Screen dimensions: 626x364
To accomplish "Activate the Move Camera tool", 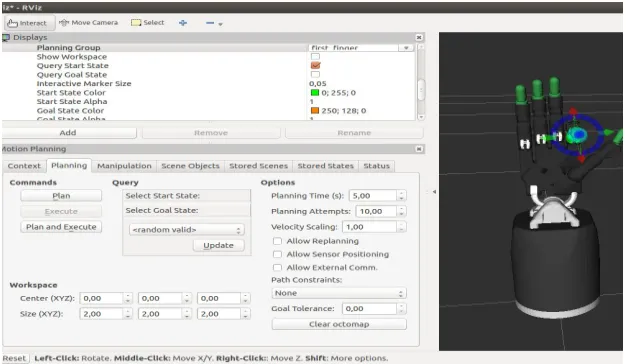I will [89, 23].
